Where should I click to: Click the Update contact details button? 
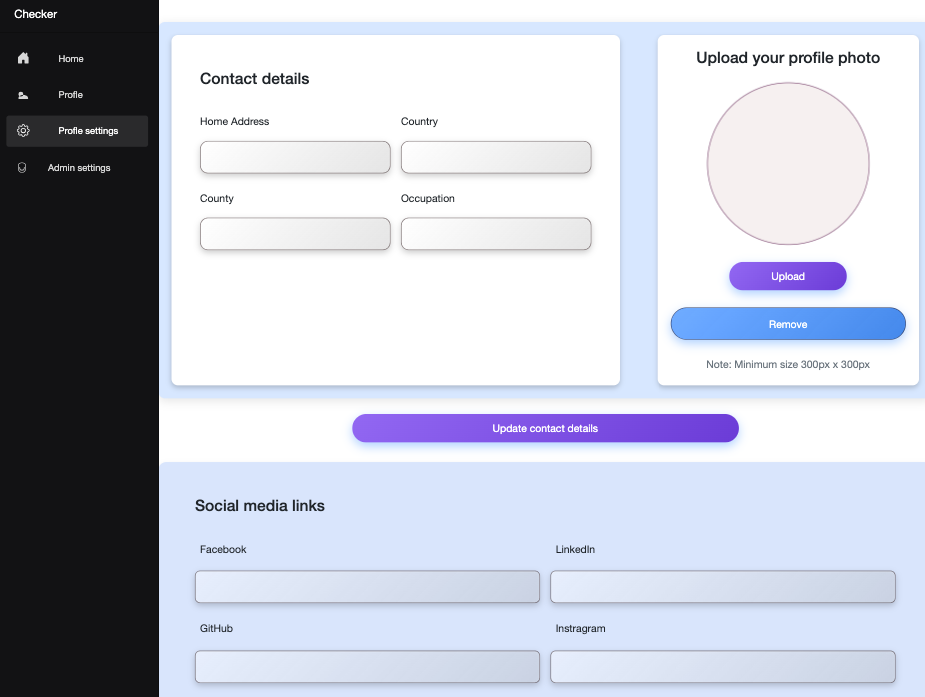click(x=545, y=428)
